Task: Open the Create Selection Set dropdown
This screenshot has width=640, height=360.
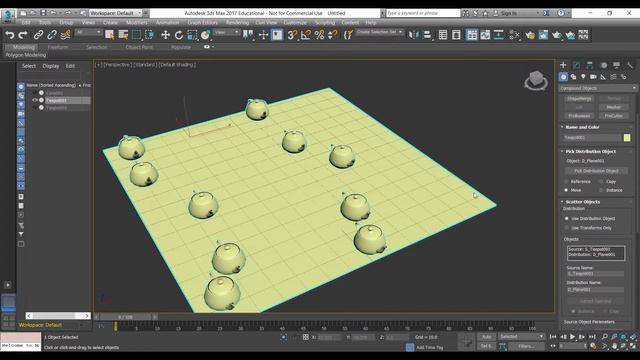Action: [x=379, y=32]
